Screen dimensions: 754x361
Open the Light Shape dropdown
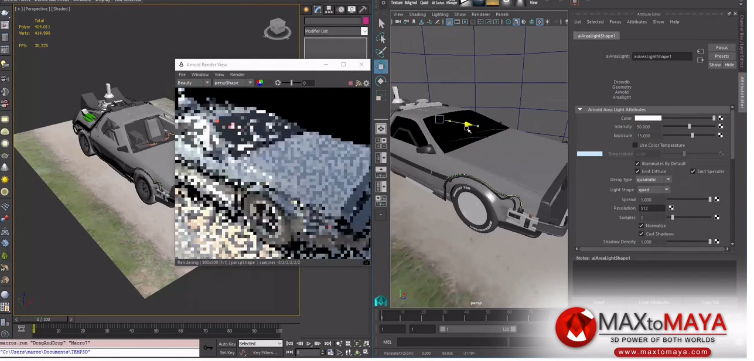coord(653,190)
